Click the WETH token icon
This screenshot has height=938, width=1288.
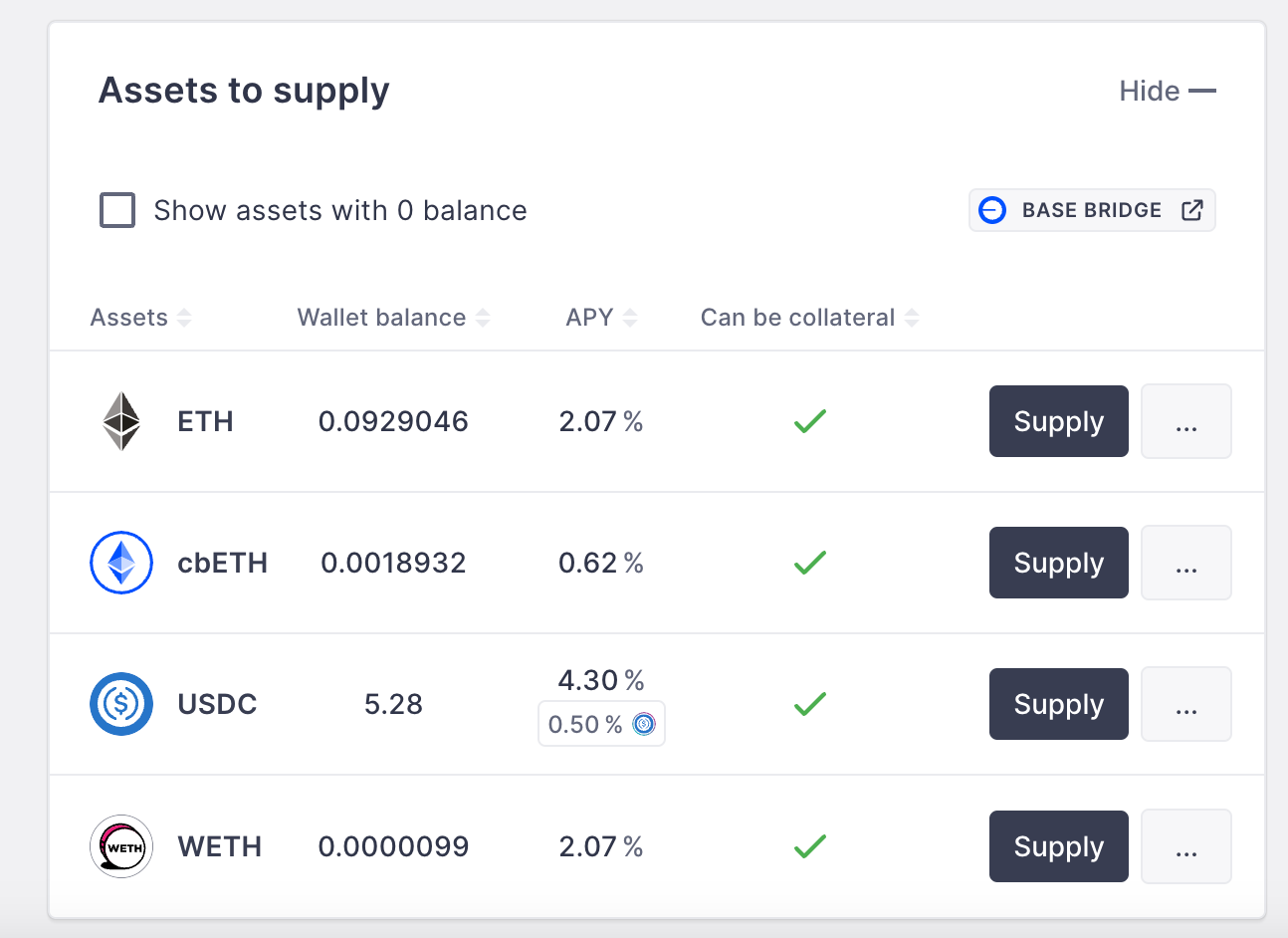(x=121, y=846)
